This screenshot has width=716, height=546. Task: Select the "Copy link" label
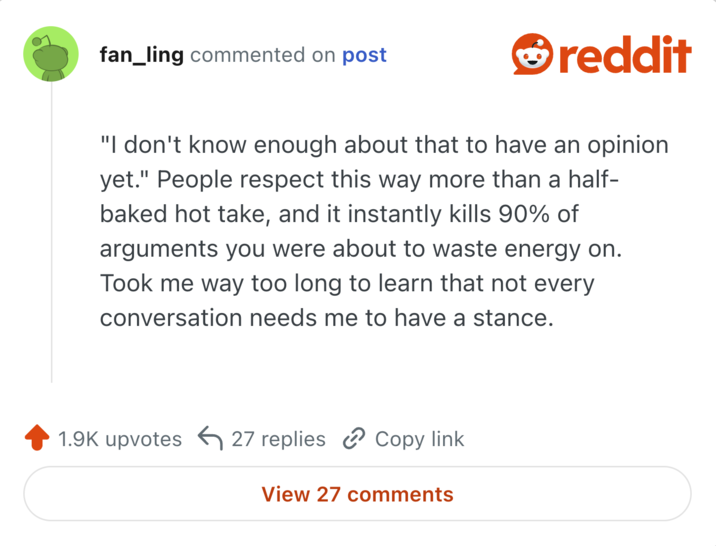(x=419, y=439)
